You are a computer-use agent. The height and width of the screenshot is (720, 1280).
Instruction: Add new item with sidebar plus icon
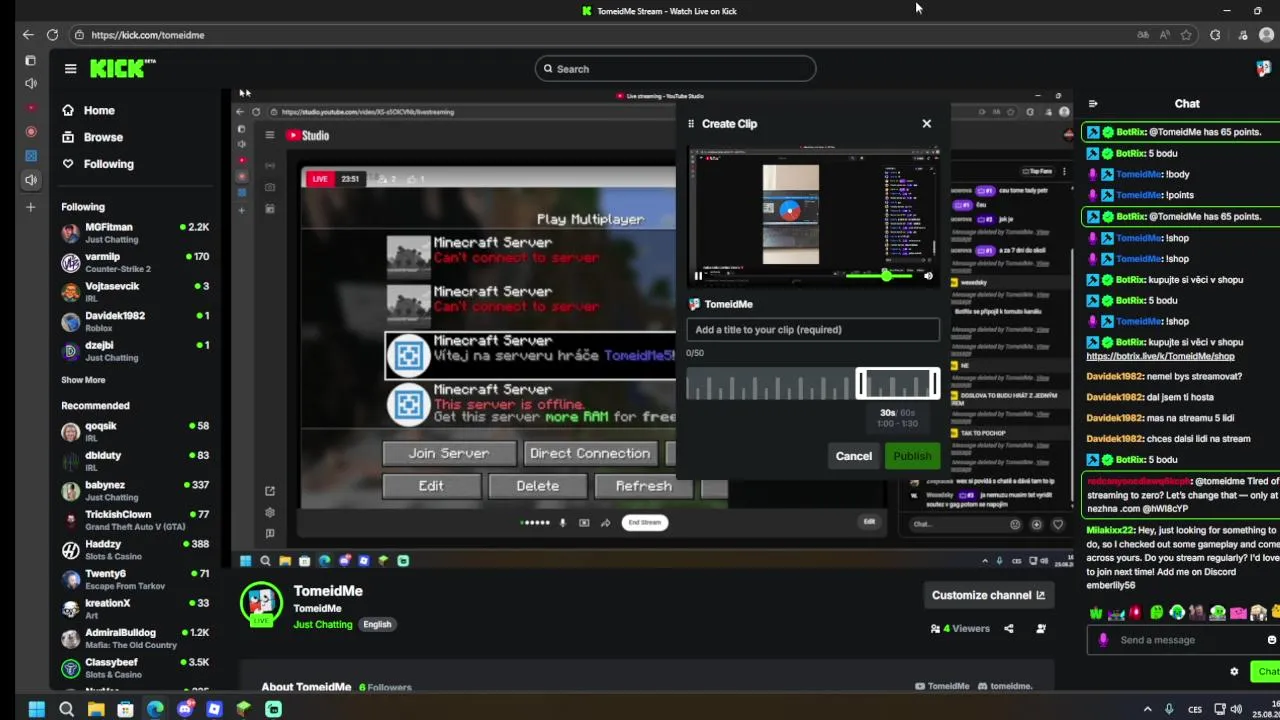pyautogui.click(x=30, y=207)
